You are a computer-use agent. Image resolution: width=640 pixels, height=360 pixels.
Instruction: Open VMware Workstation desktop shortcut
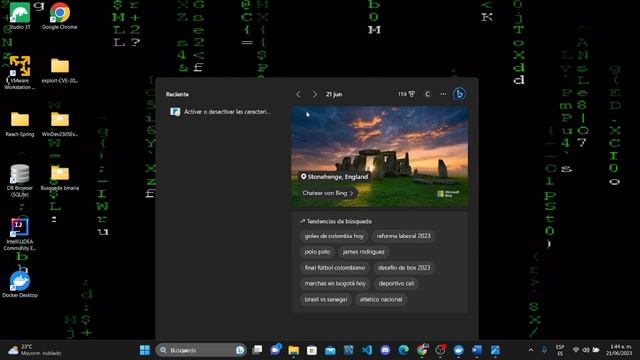[x=20, y=73]
